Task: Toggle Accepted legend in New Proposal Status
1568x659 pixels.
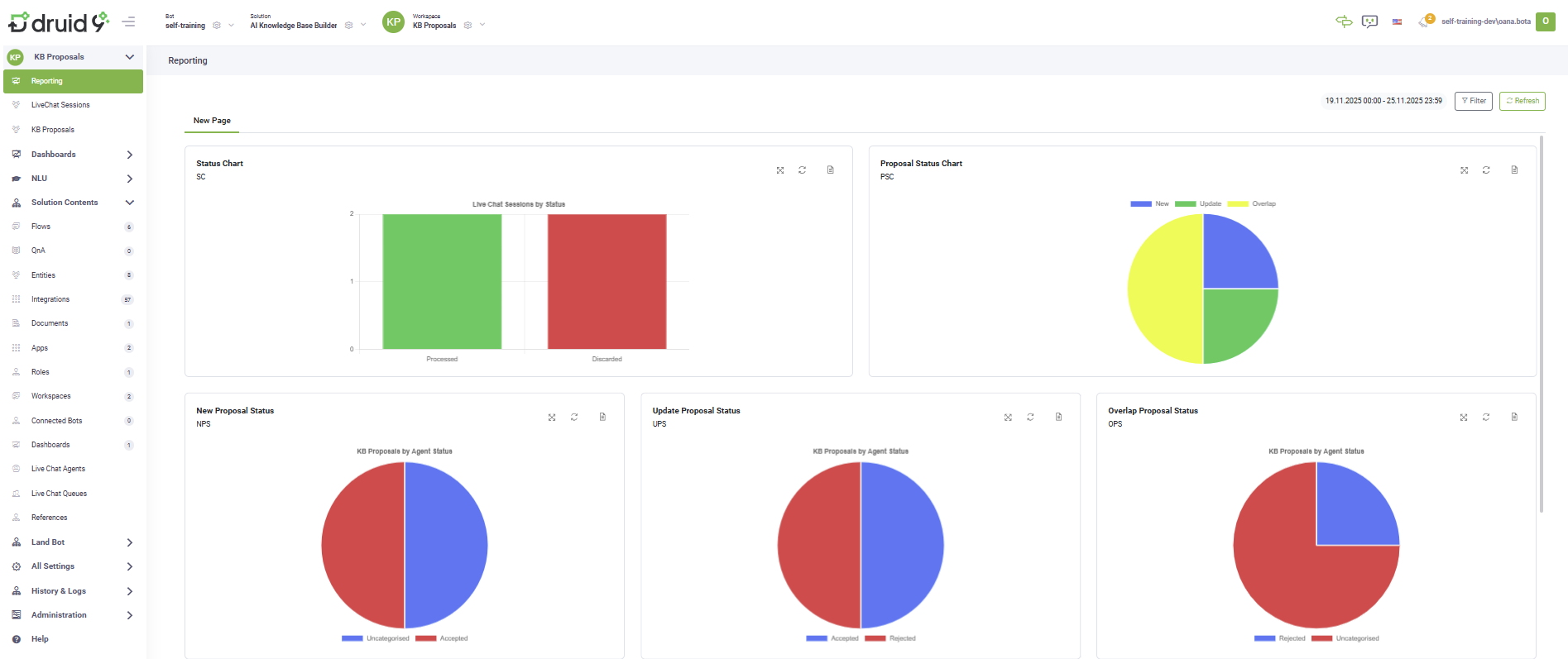Action: [442, 638]
